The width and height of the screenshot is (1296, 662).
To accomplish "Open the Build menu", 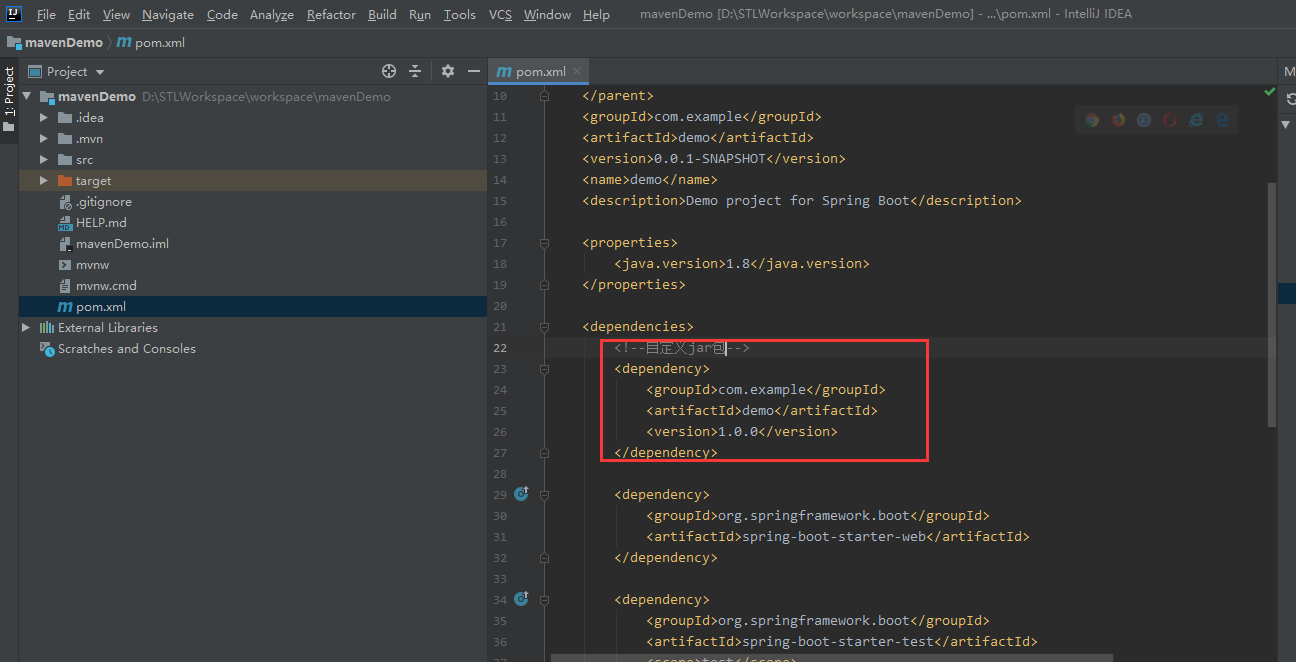I will (x=382, y=14).
